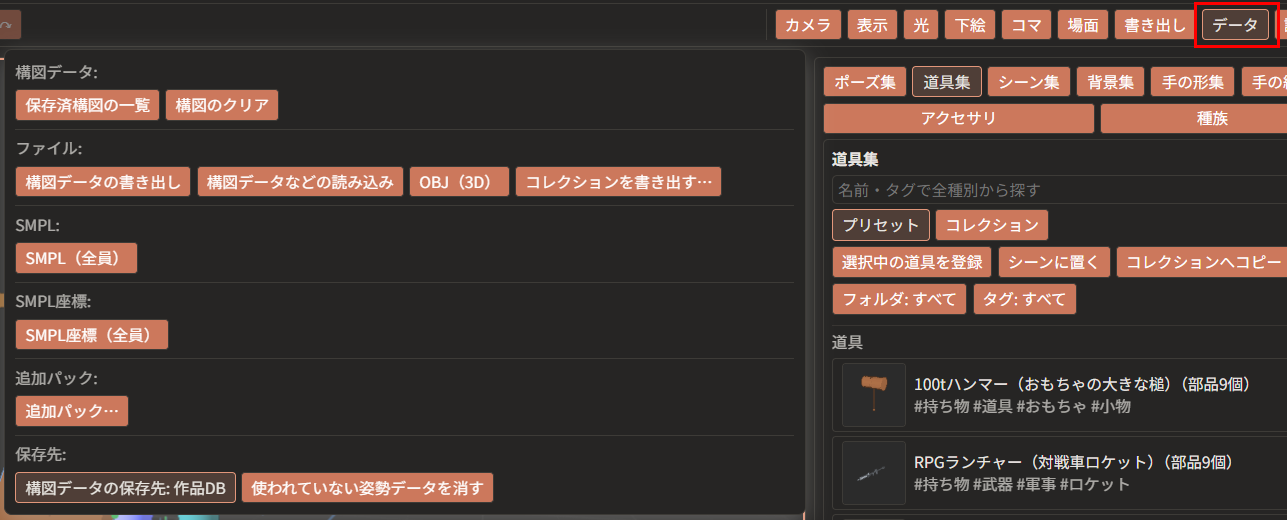Select プリセット source toggle
Screen dimensions: 1287x520
click(881, 225)
